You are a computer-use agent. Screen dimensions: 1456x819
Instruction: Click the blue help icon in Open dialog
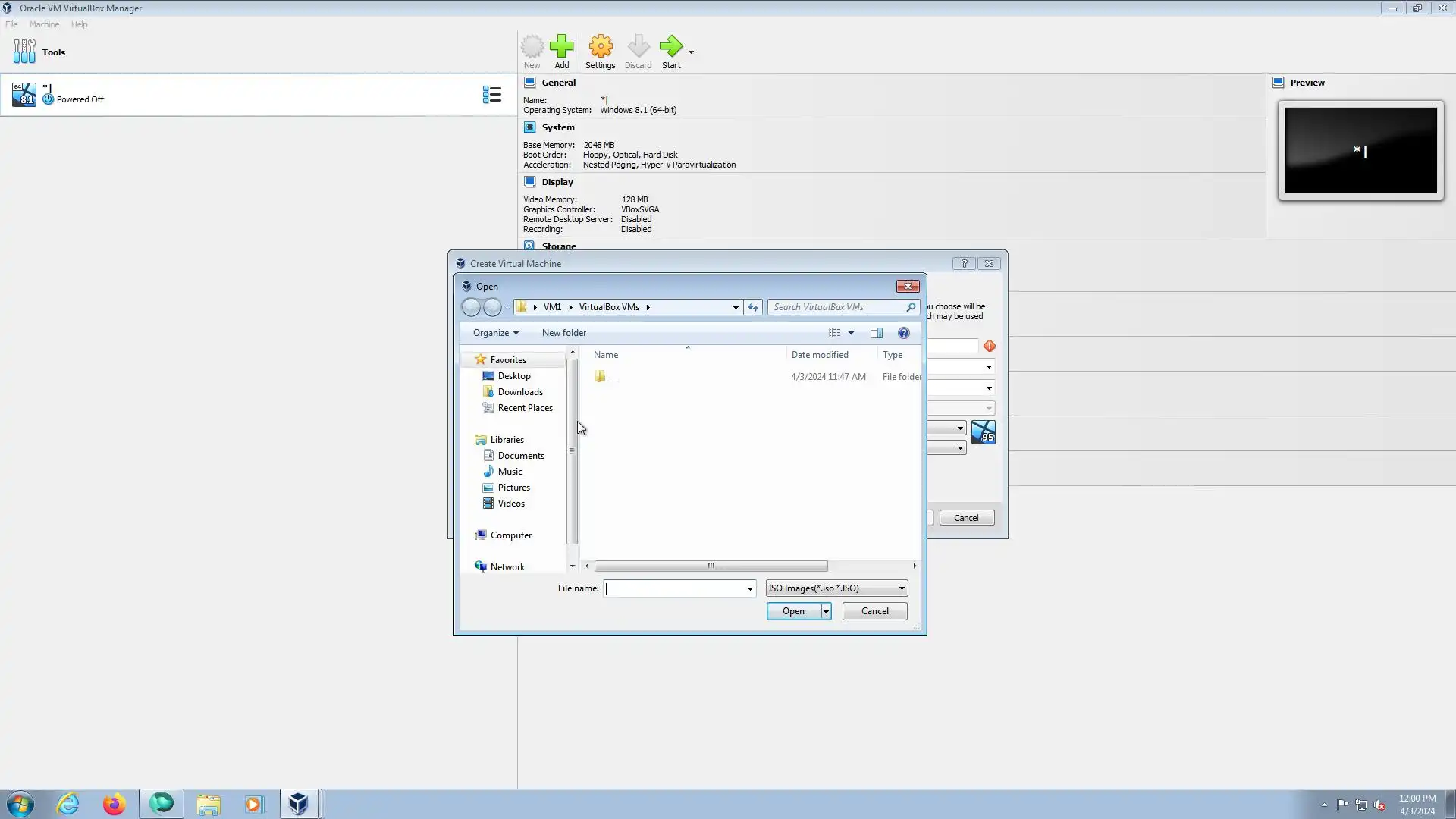tap(903, 333)
